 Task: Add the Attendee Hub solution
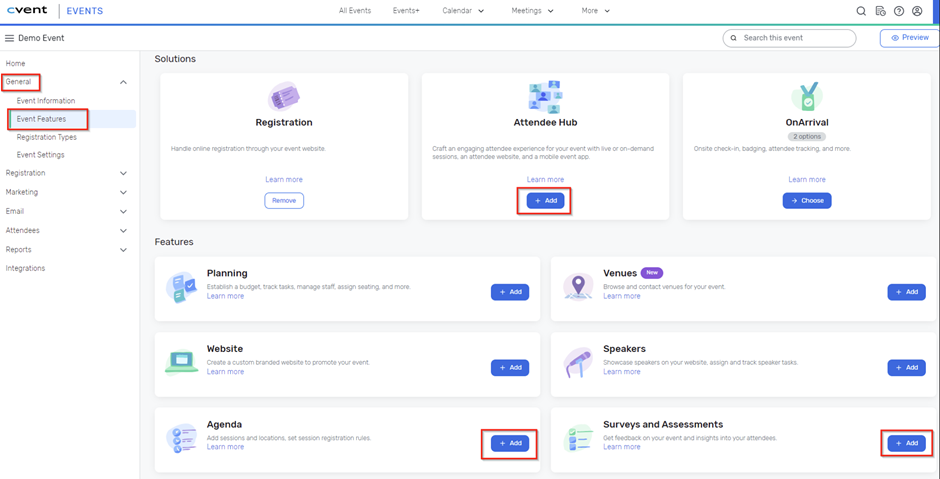546,200
